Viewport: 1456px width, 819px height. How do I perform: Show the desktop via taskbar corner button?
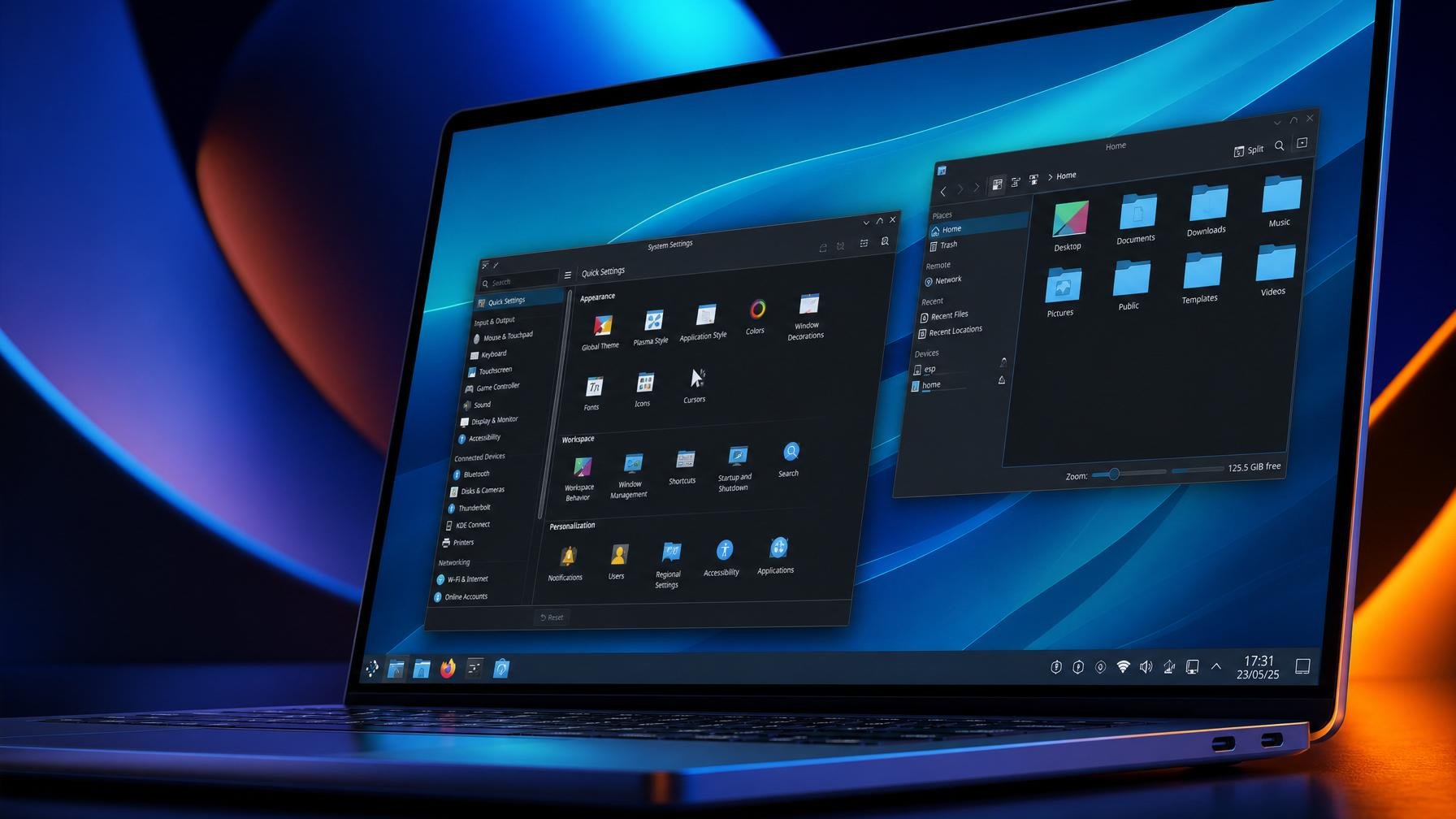pos(1302,666)
